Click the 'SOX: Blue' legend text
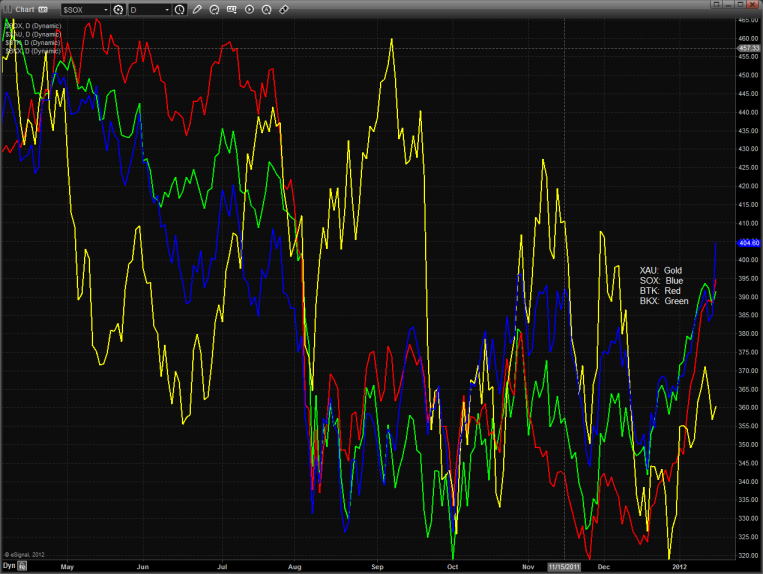The image size is (763, 574). click(661, 281)
